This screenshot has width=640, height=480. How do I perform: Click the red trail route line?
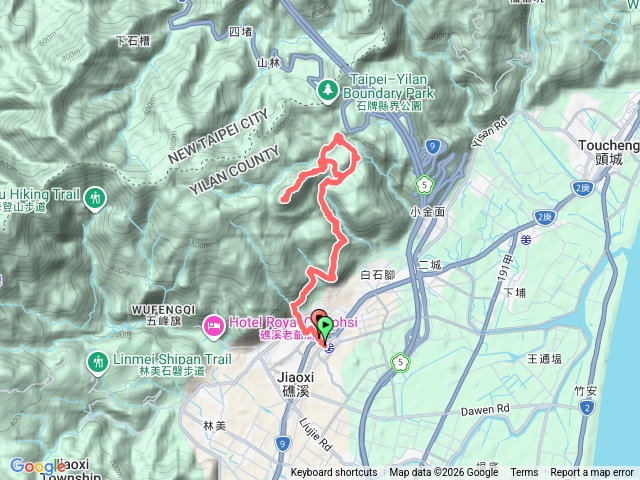click(337, 241)
